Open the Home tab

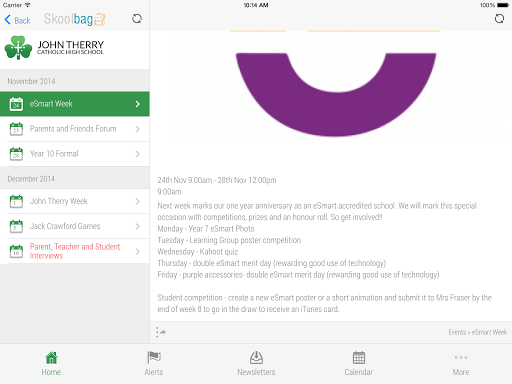(x=51, y=364)
